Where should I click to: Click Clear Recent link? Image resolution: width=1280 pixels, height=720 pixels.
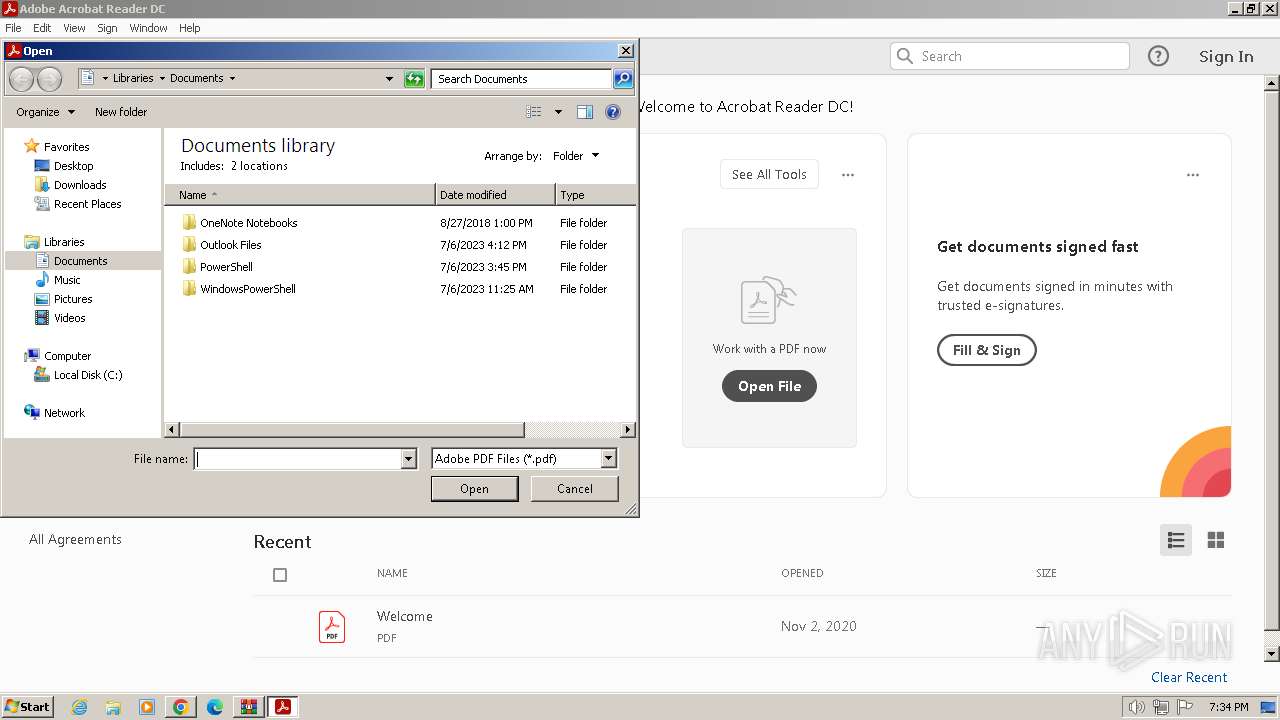click(x=1189, y=677)
